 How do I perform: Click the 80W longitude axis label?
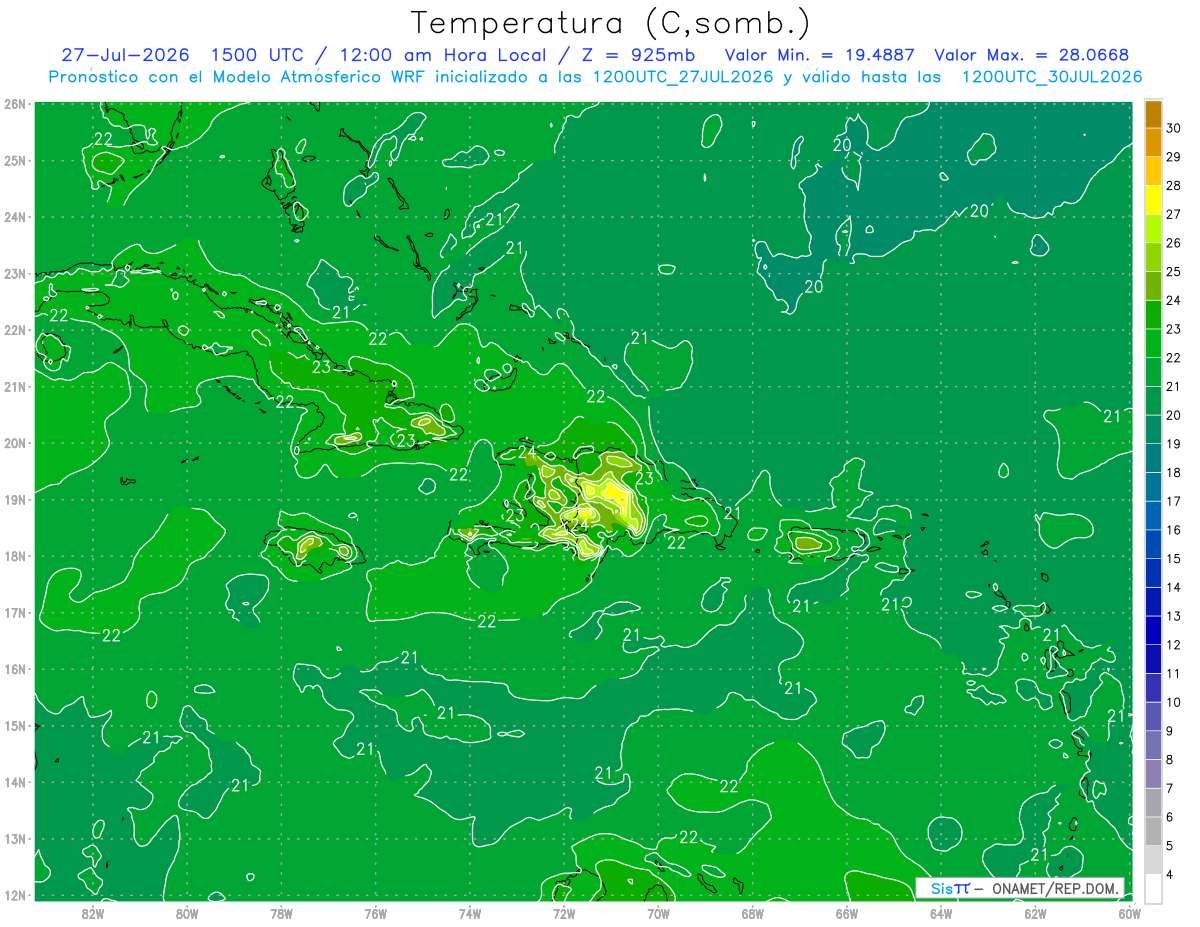pos(186,913)
